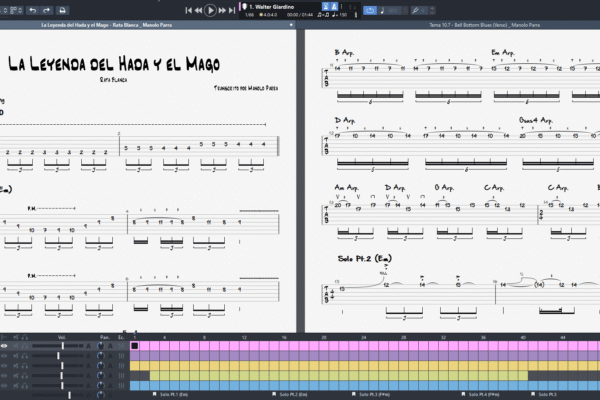
Task: Toggle visibility of the pink track
Action: coord(4,346)
